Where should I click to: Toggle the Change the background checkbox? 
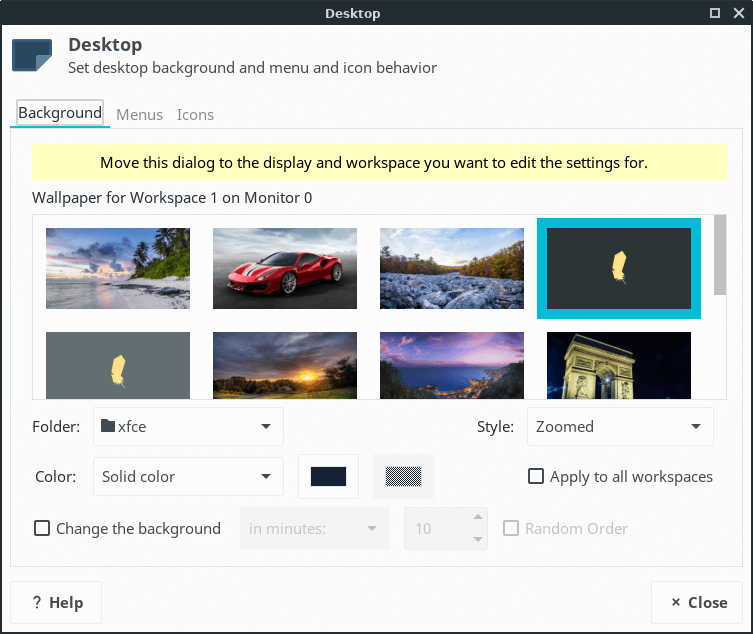[x=42, y=529]
